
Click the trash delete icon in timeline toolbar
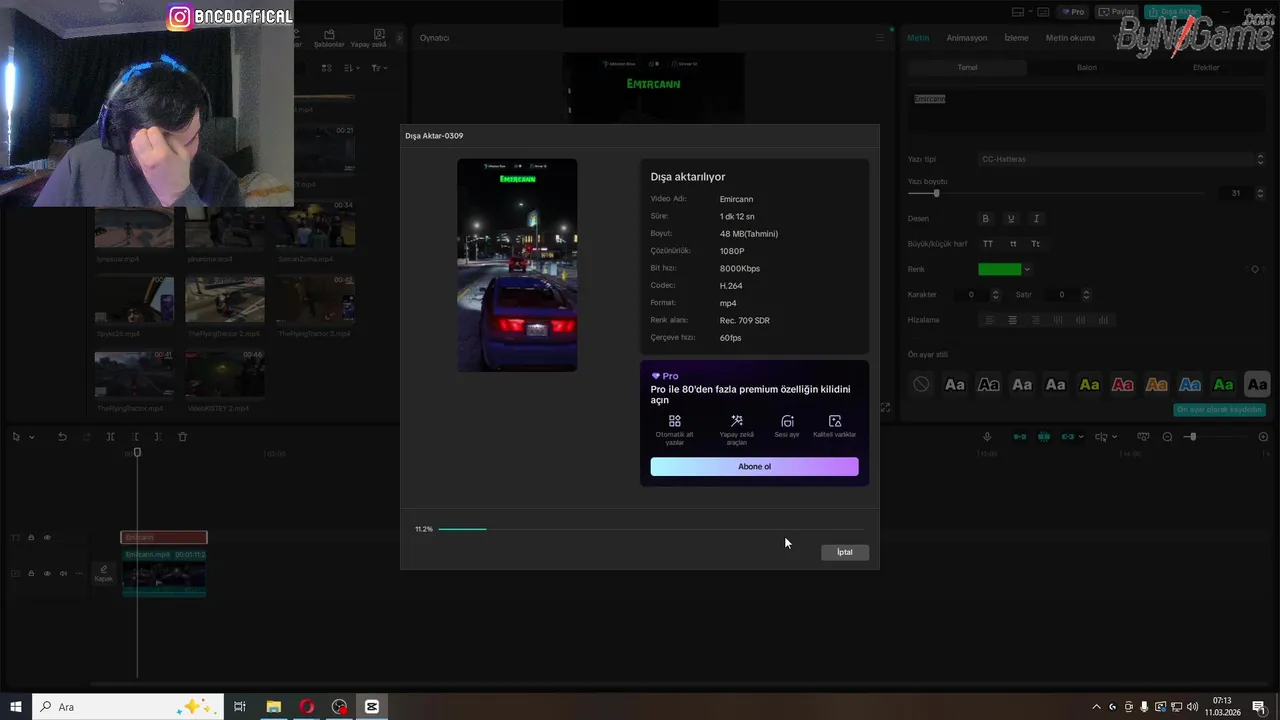(x=182, y=437)
